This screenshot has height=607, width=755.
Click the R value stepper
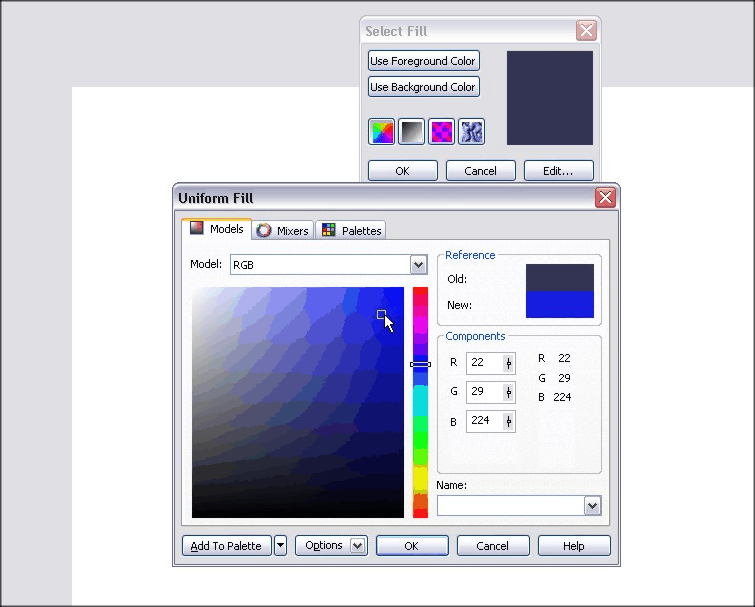click(x=508, y=363)
